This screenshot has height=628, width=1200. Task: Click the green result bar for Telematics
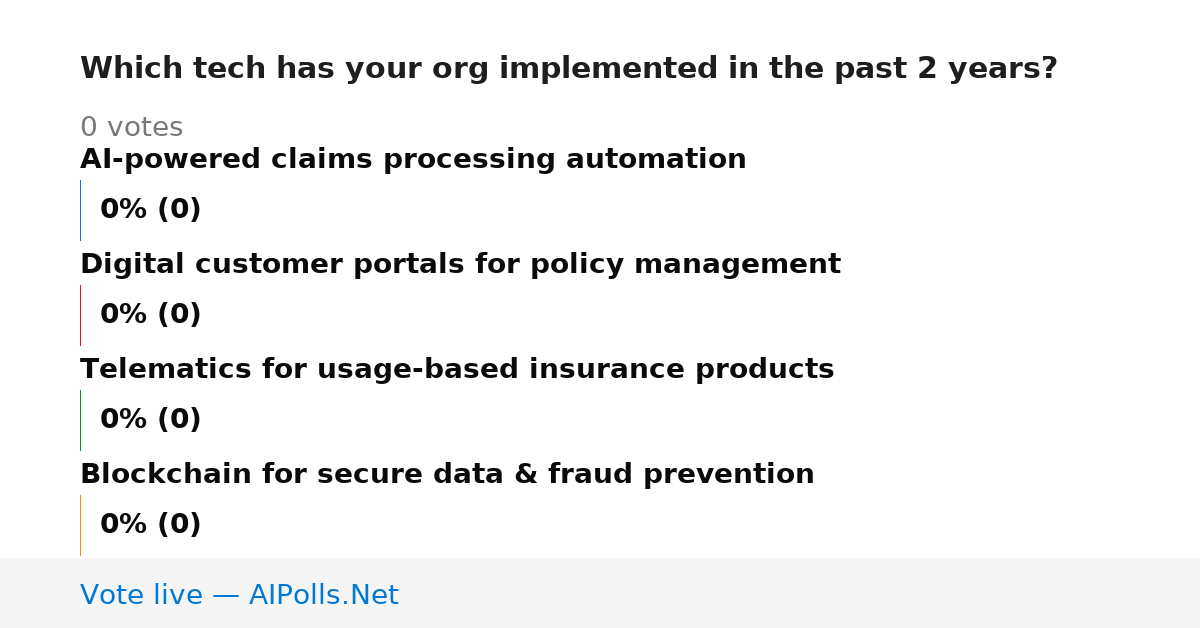pyautogui.click(x=80, y=420)
